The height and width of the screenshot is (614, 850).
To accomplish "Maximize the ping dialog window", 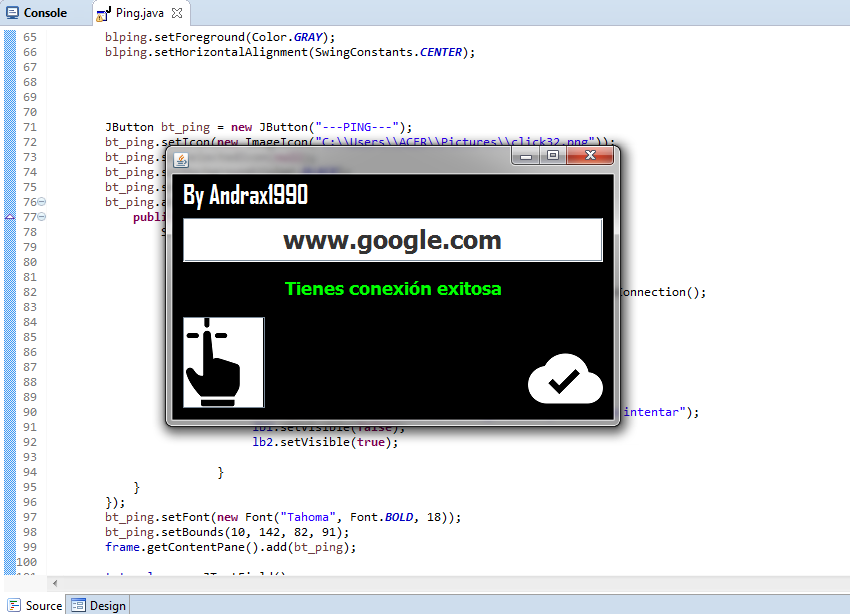I will 552,156.
